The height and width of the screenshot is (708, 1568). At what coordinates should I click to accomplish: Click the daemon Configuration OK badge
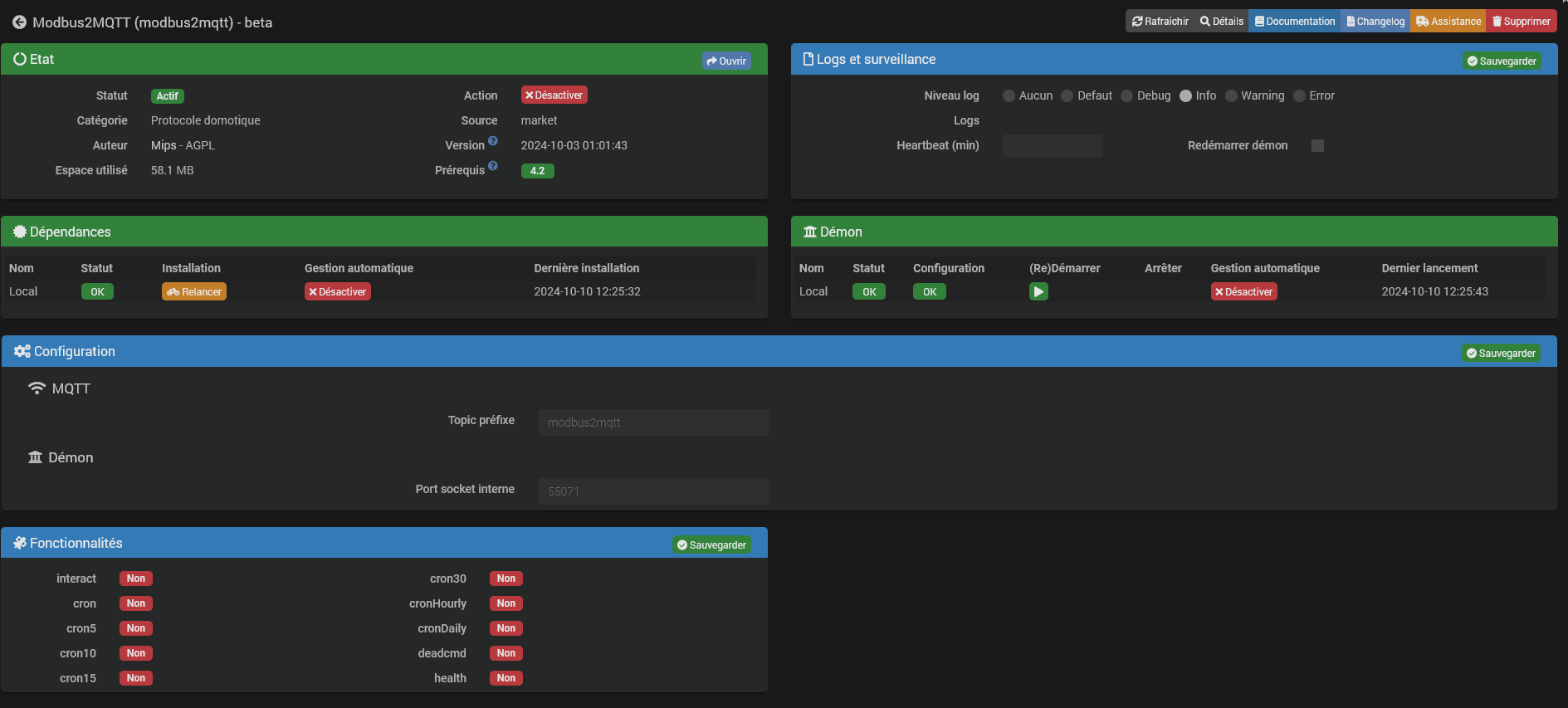click(x=930, y=292)
